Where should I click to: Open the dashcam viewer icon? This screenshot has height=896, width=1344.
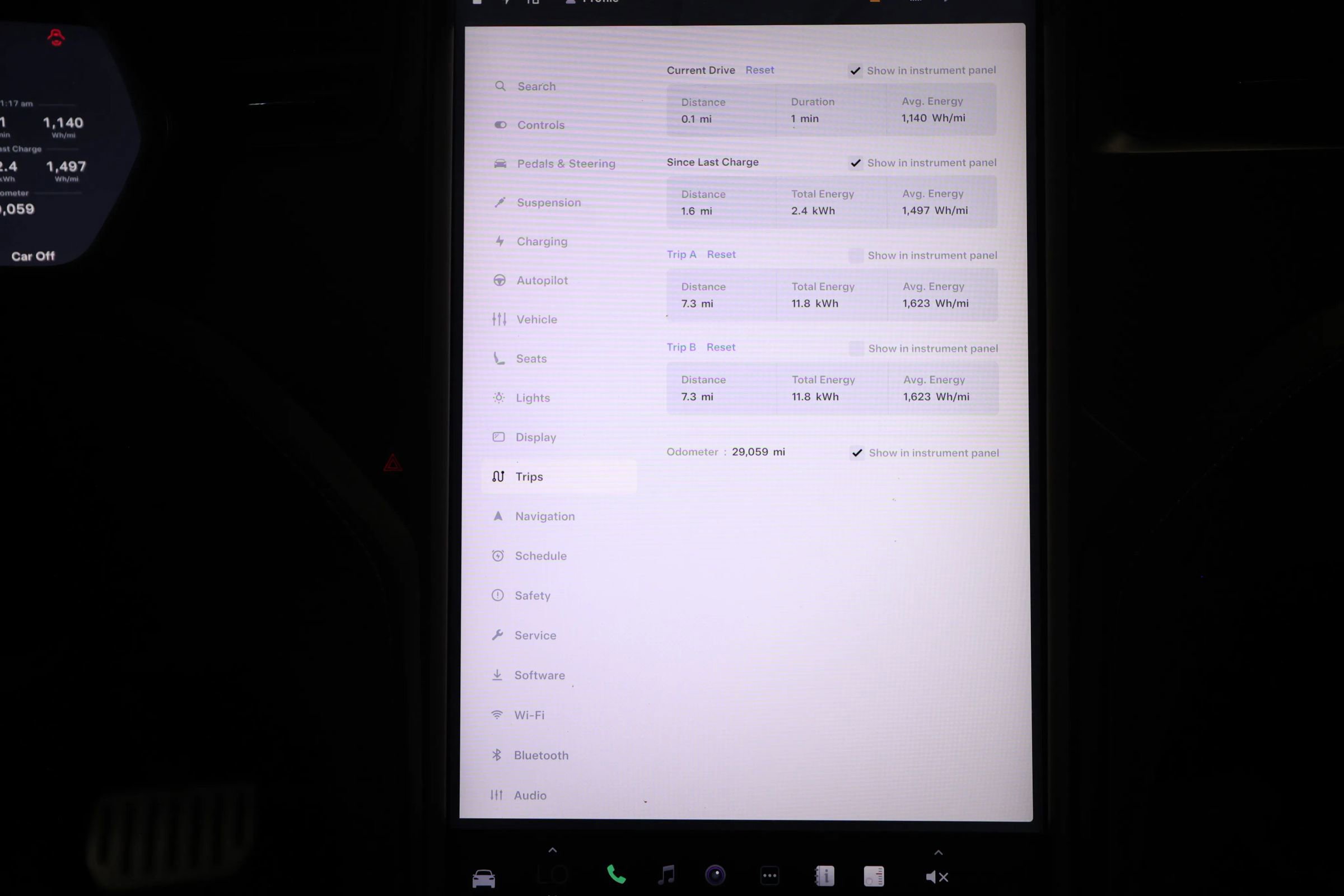(716, 874)
